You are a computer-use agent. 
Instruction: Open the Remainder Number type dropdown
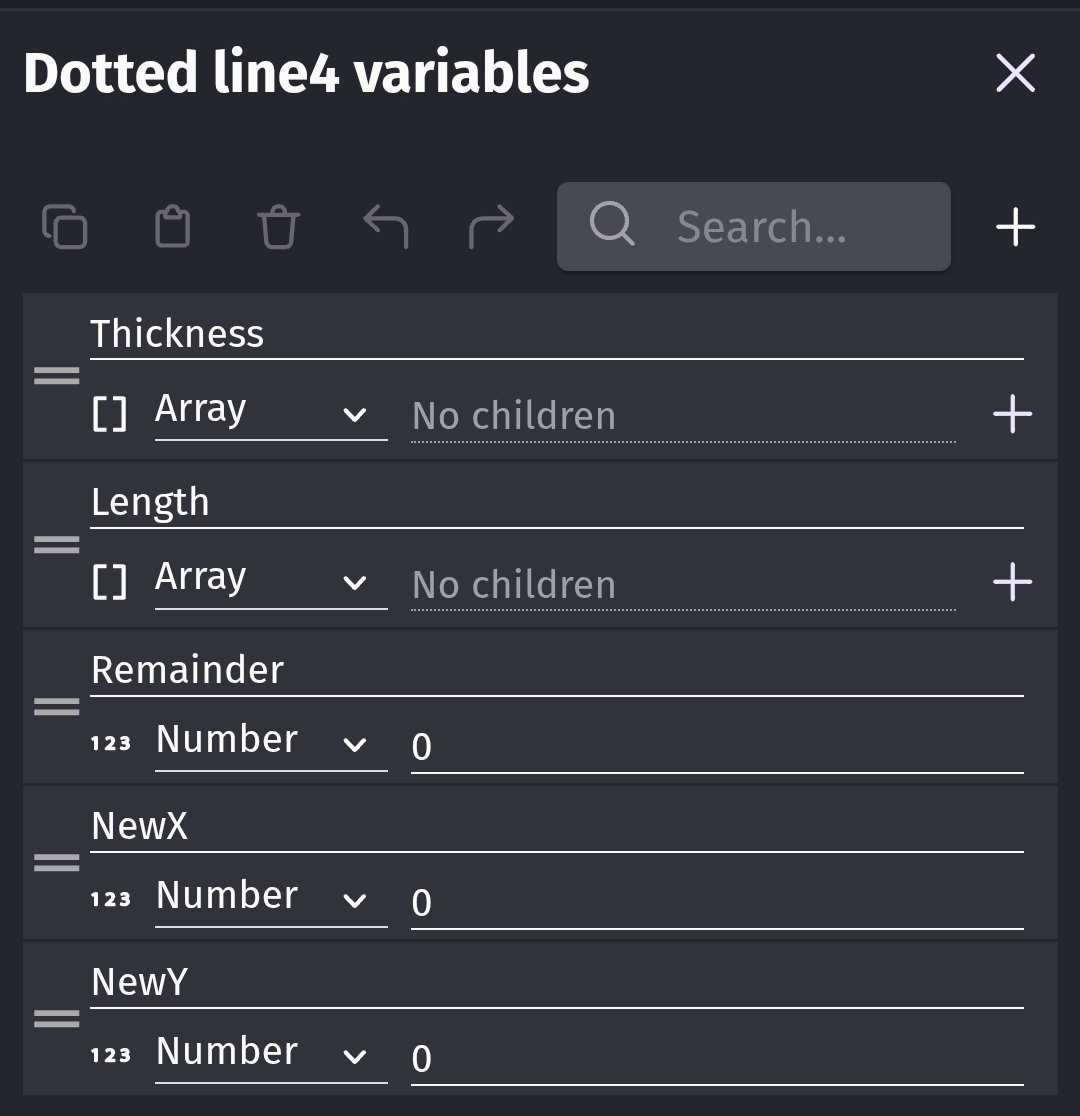[x=270, y=742]
